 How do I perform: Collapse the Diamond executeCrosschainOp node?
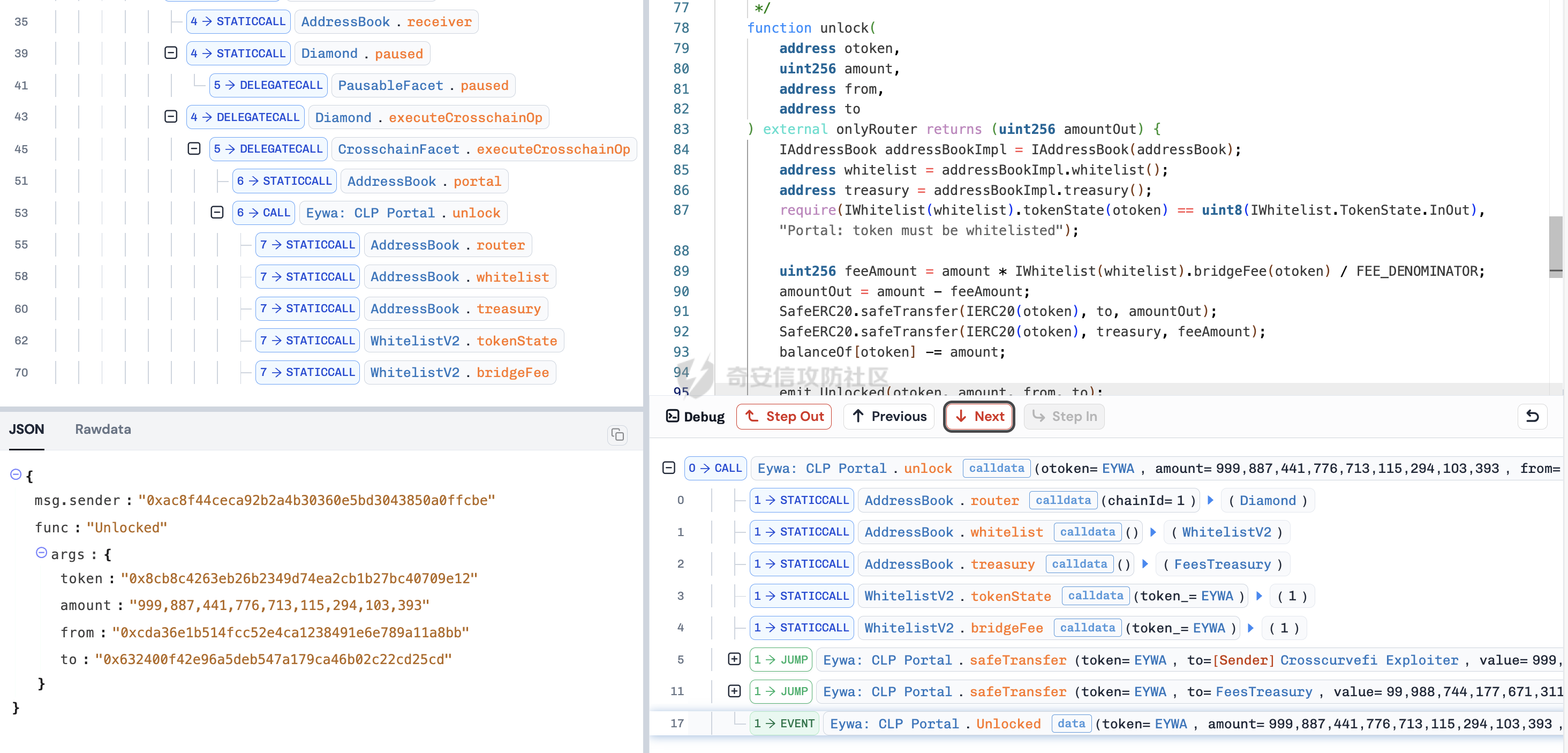[x=171, y=117]
